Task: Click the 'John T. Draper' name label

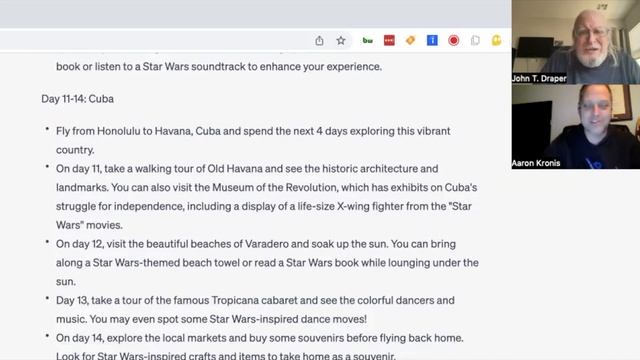Action: point(539,78)
